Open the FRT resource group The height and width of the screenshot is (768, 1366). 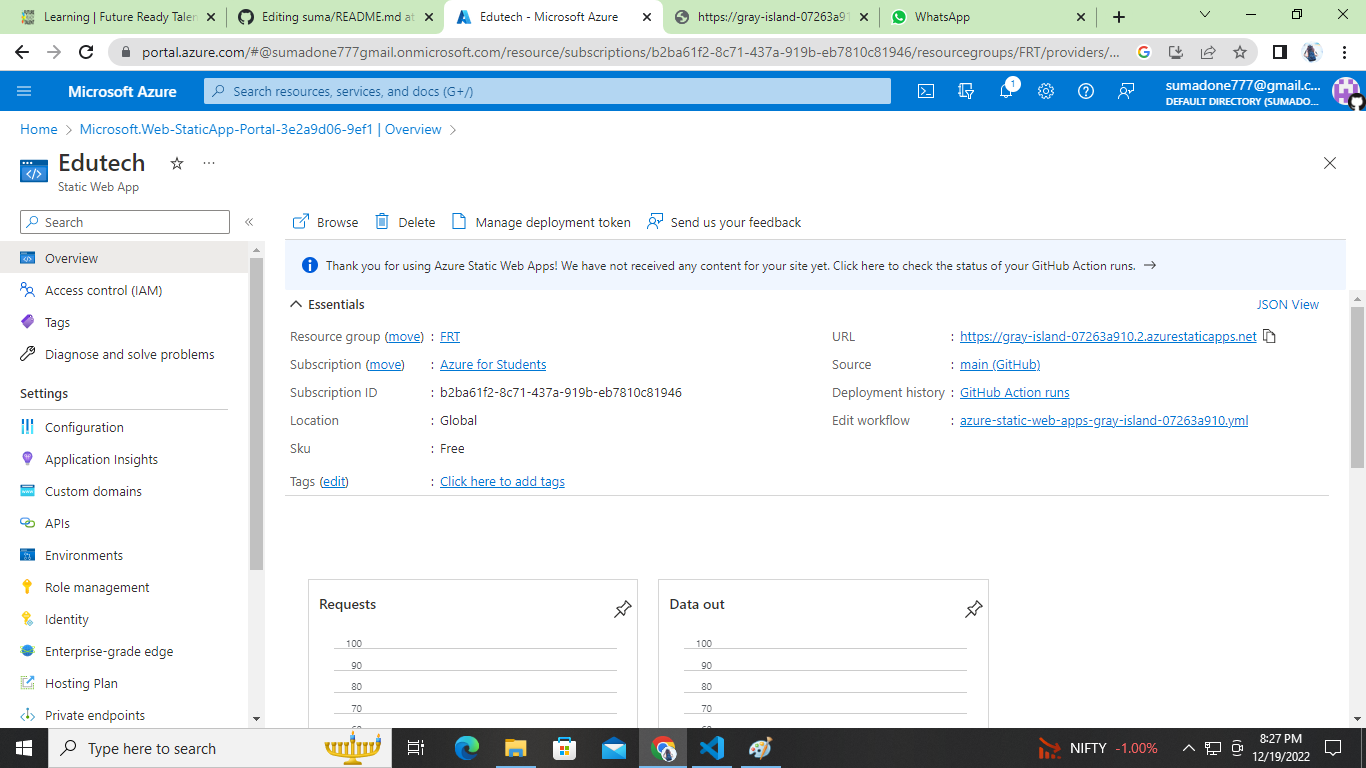[x=449, y=336]
